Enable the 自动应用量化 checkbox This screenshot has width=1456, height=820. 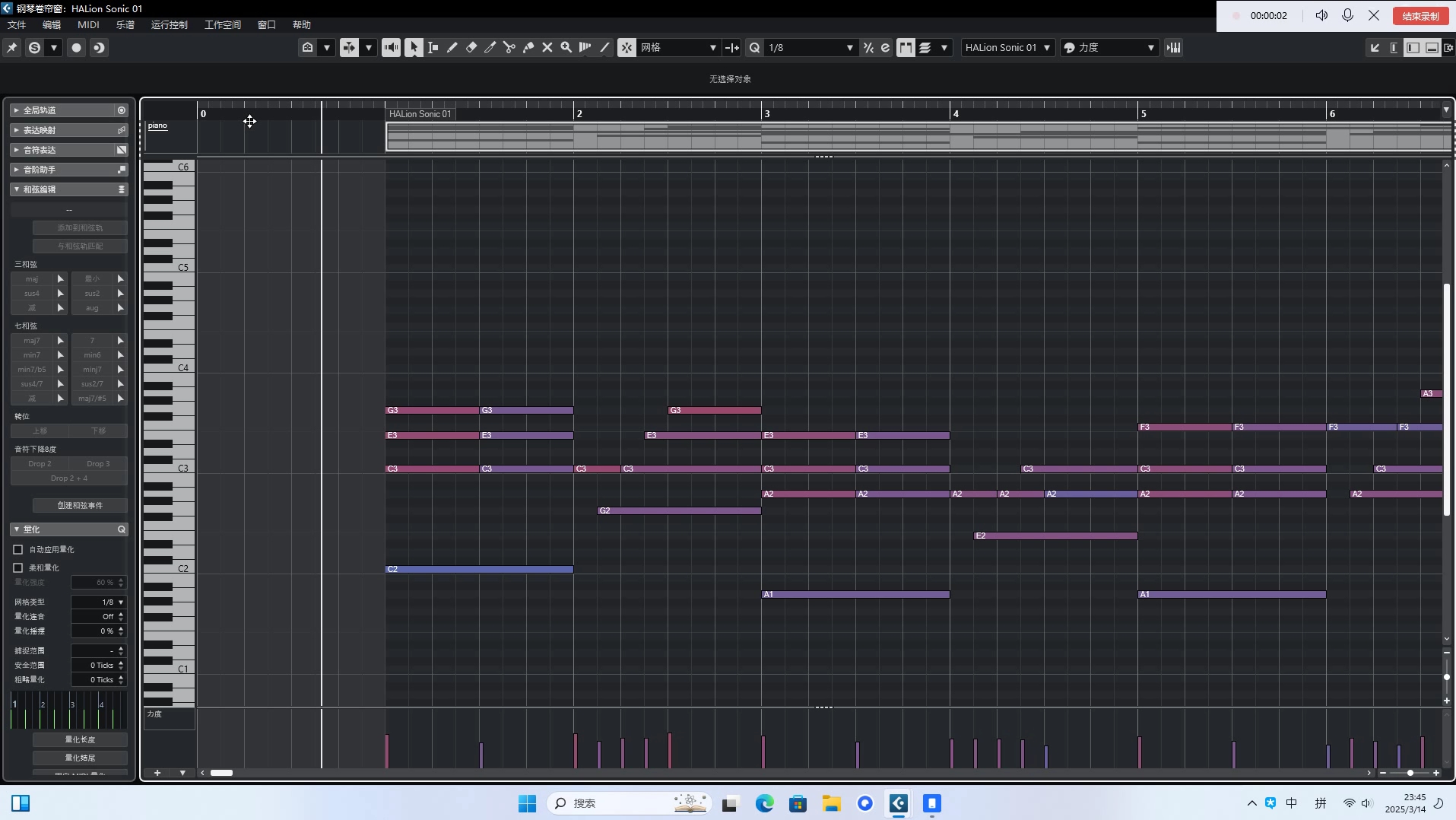pyautogui.click(x=18, y=549)
